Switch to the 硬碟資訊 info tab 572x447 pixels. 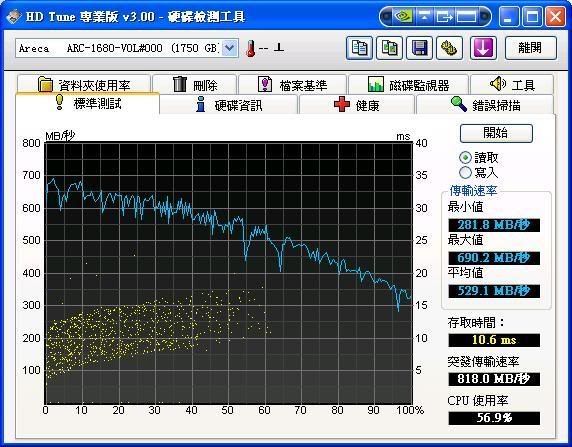[x=229, y=105]
